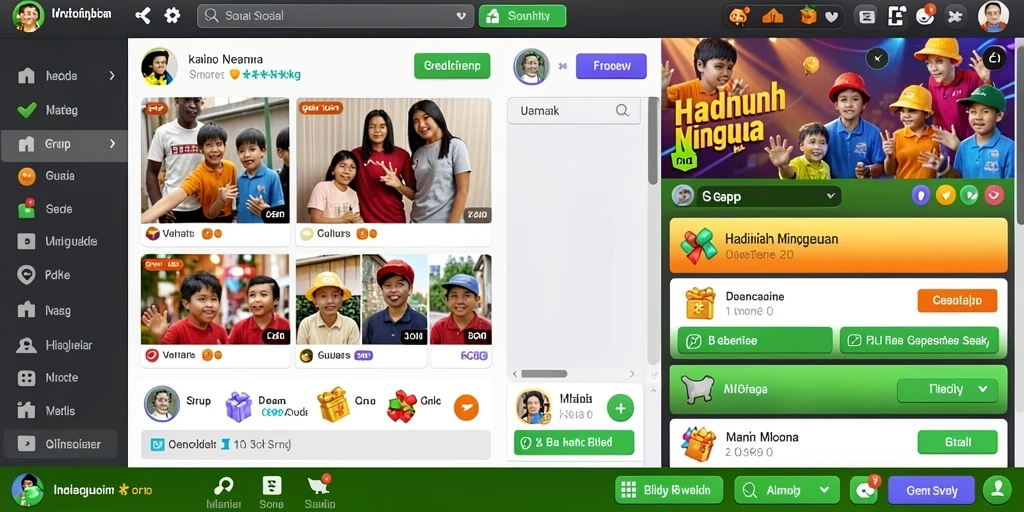Close the banner with X circle button
The image size is (1024, 512).
(x=877, y=58)
